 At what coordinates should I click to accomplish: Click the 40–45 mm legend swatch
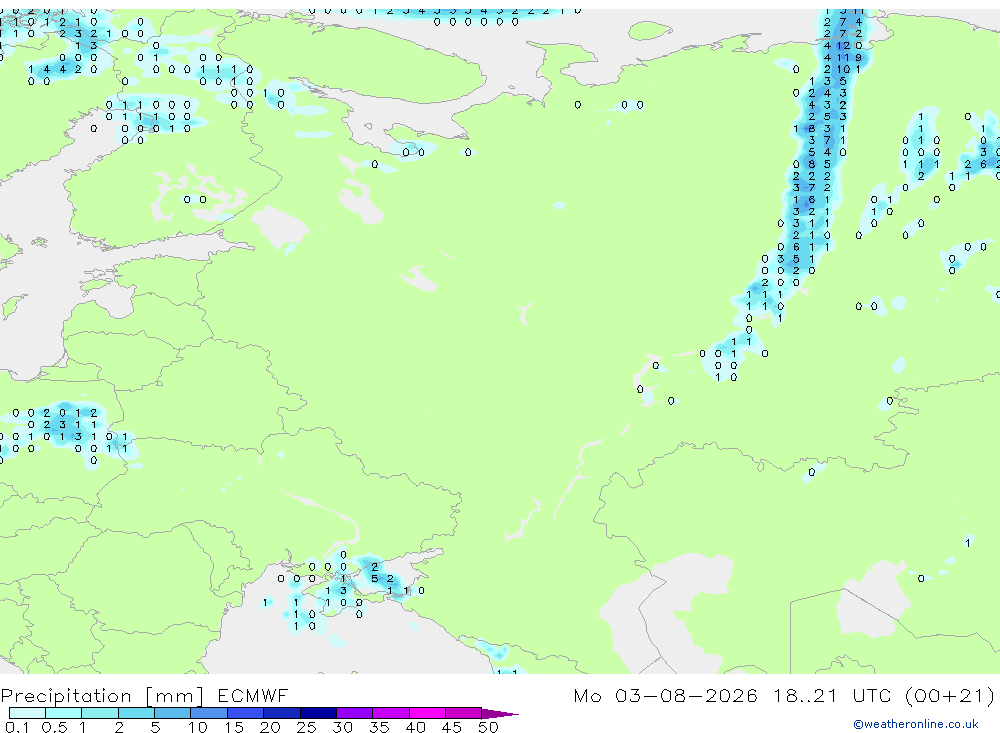[427, 713]
